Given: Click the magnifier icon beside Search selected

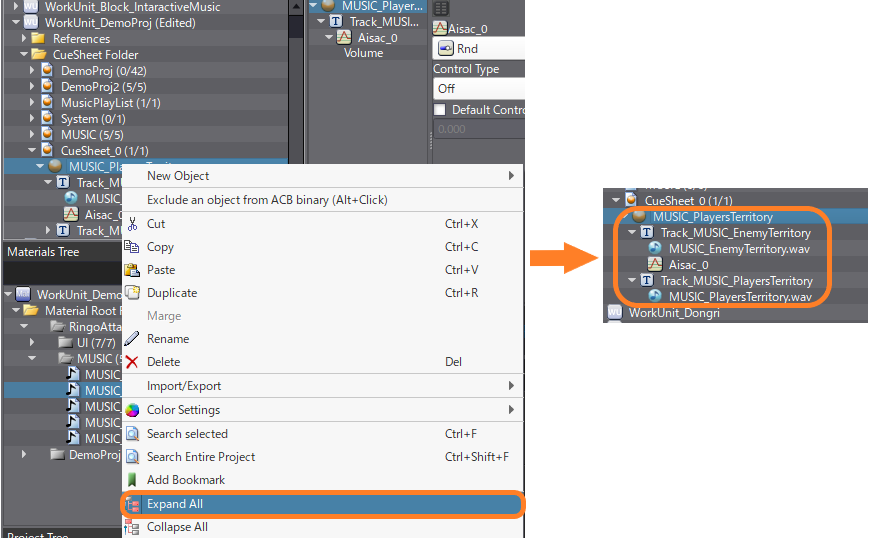Looking at the screenshot, I should (132, 434).
